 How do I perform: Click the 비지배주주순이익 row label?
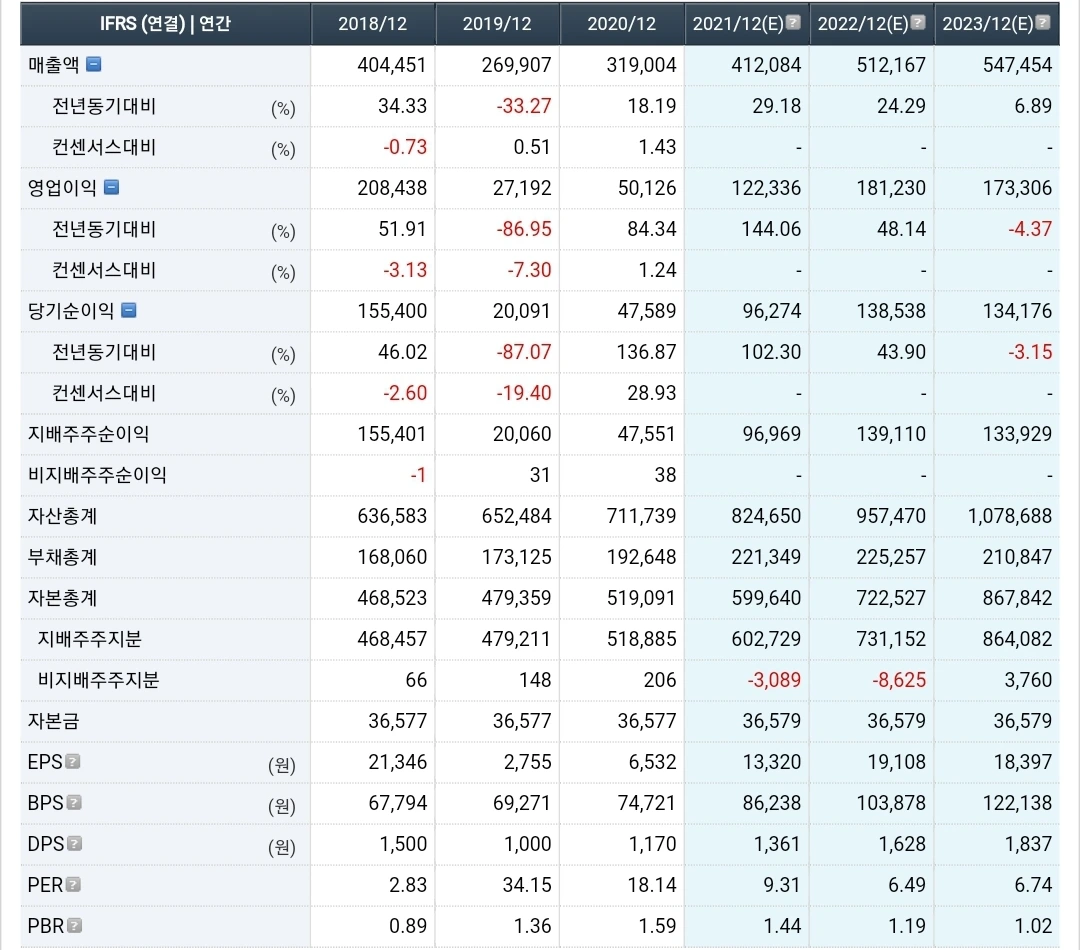tap(97, 475)
